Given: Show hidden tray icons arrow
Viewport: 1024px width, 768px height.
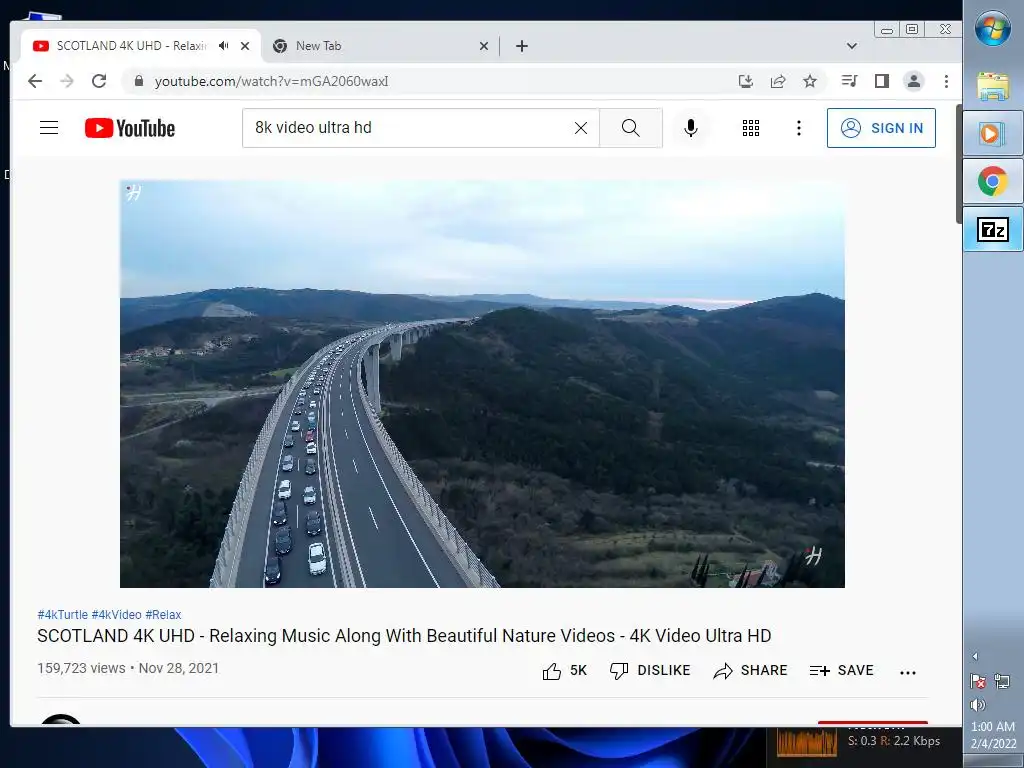Looking at the screenshot, I should pos(975,656).
